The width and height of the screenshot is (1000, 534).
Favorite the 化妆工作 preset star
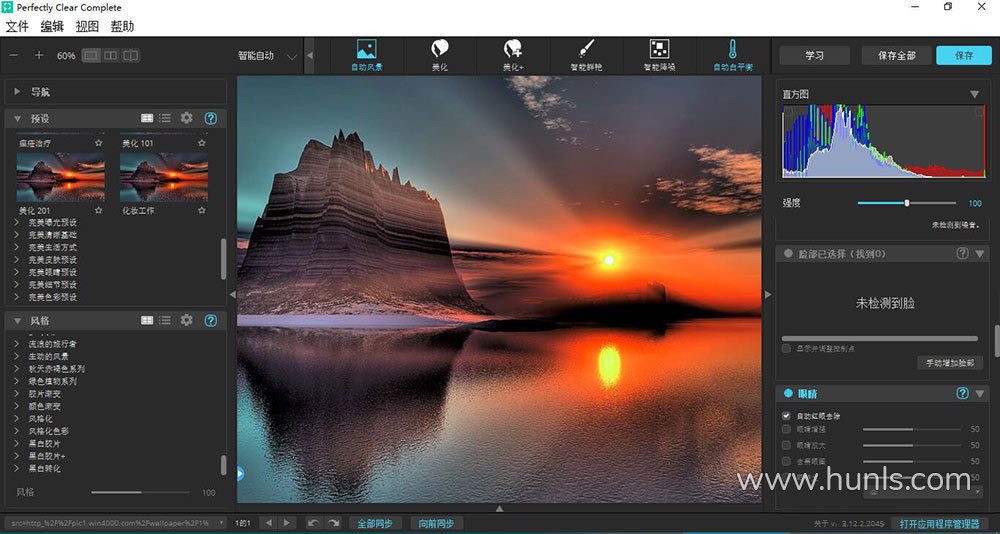point(202,210)
